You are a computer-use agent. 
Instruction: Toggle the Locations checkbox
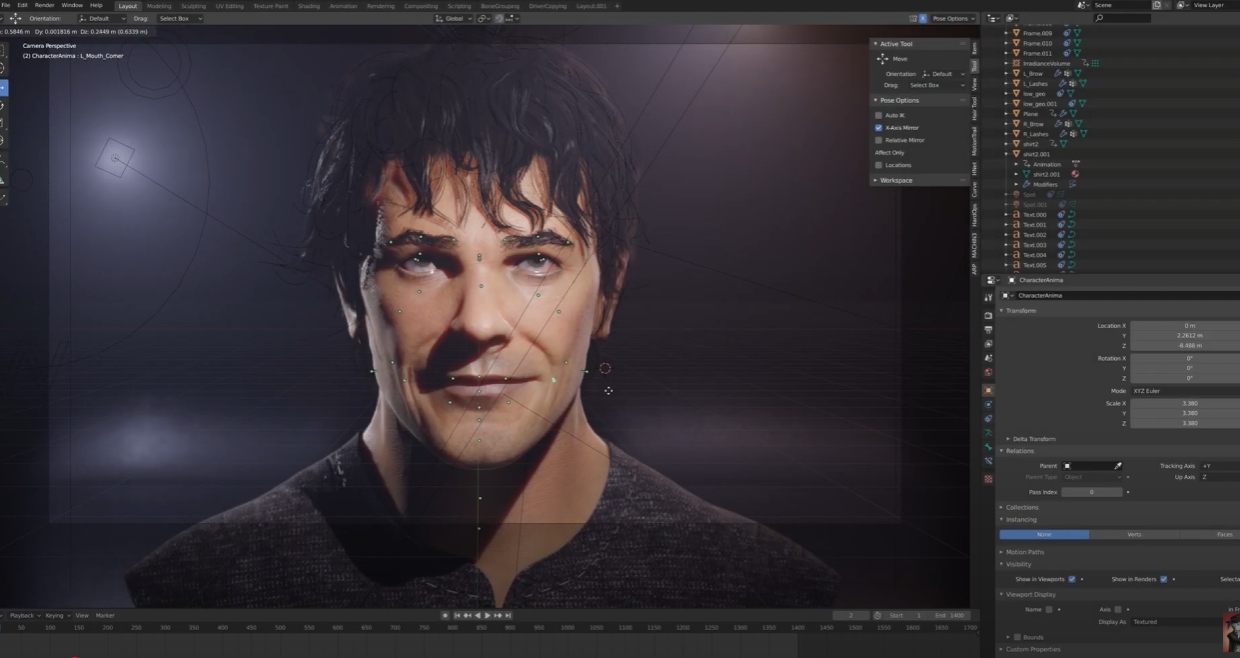coord(879,165)
